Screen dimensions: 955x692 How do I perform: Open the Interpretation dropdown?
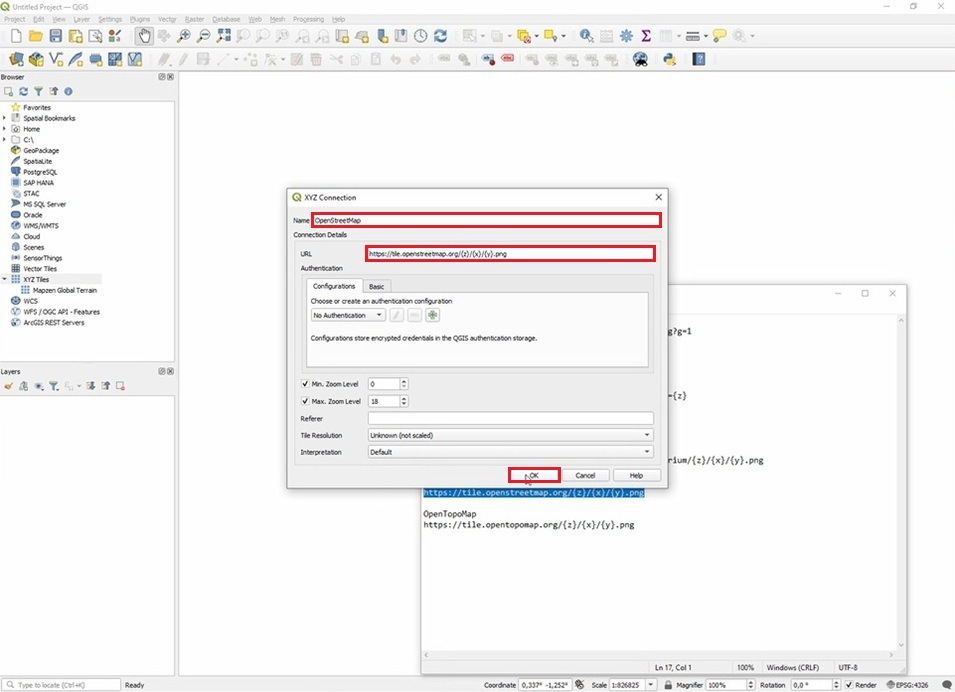pos(510,452)
